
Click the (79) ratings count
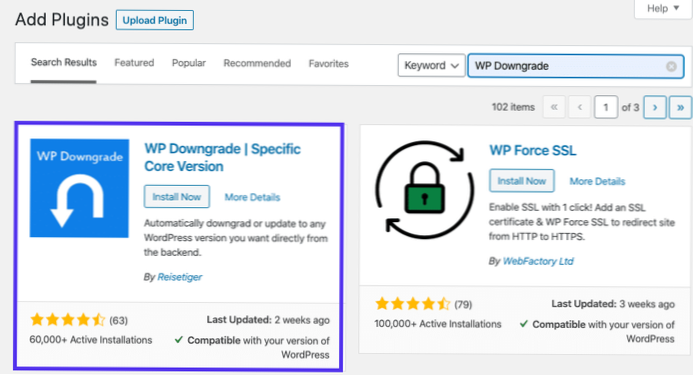click(463, 305)
